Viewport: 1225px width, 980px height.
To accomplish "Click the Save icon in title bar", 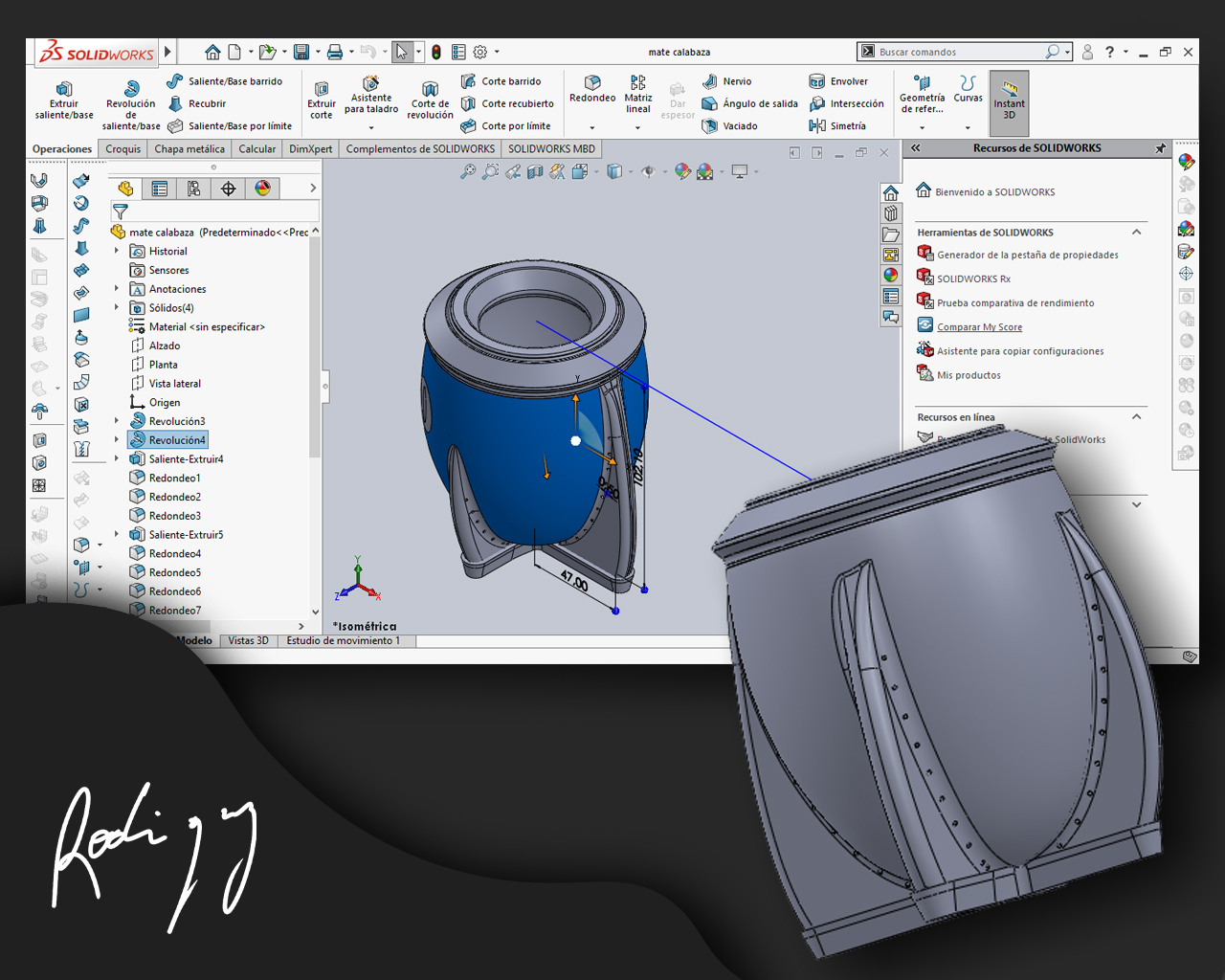I will [x=301, y=52].
